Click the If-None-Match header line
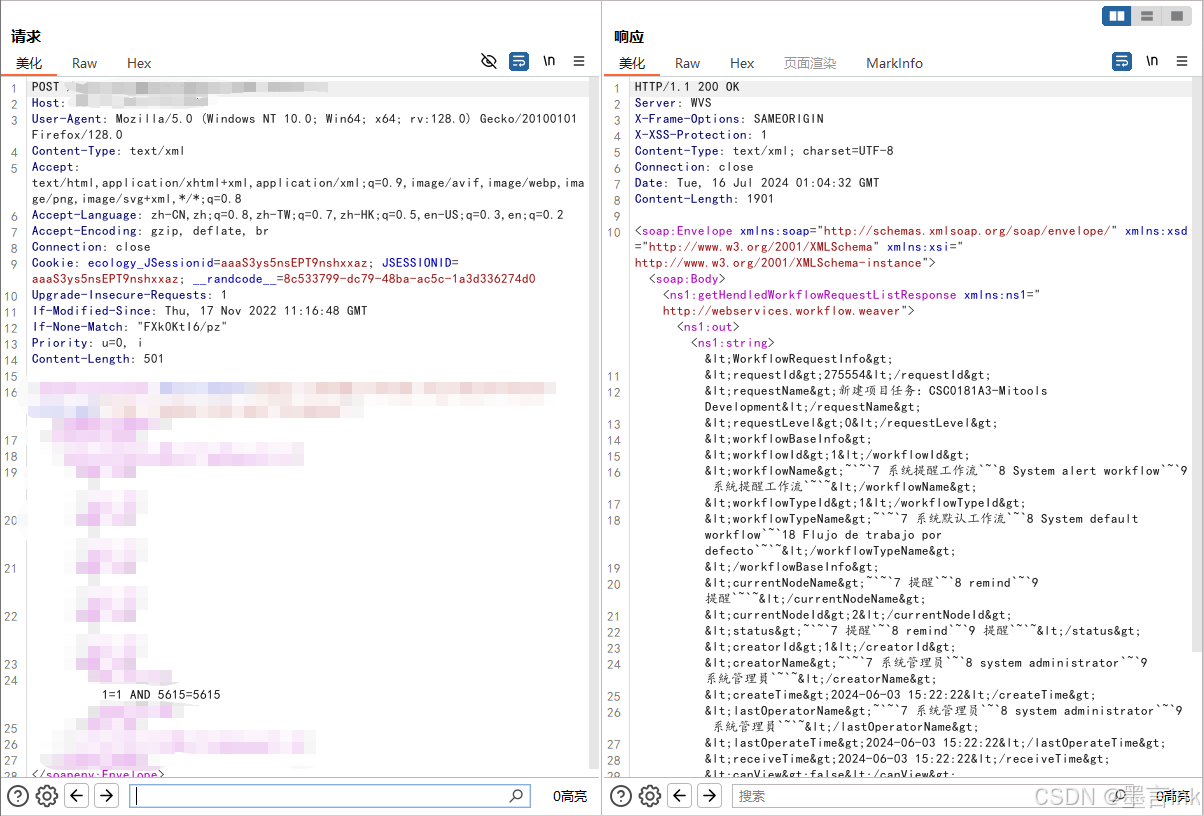Viewport: 1204px width, 816px height. 129,327
